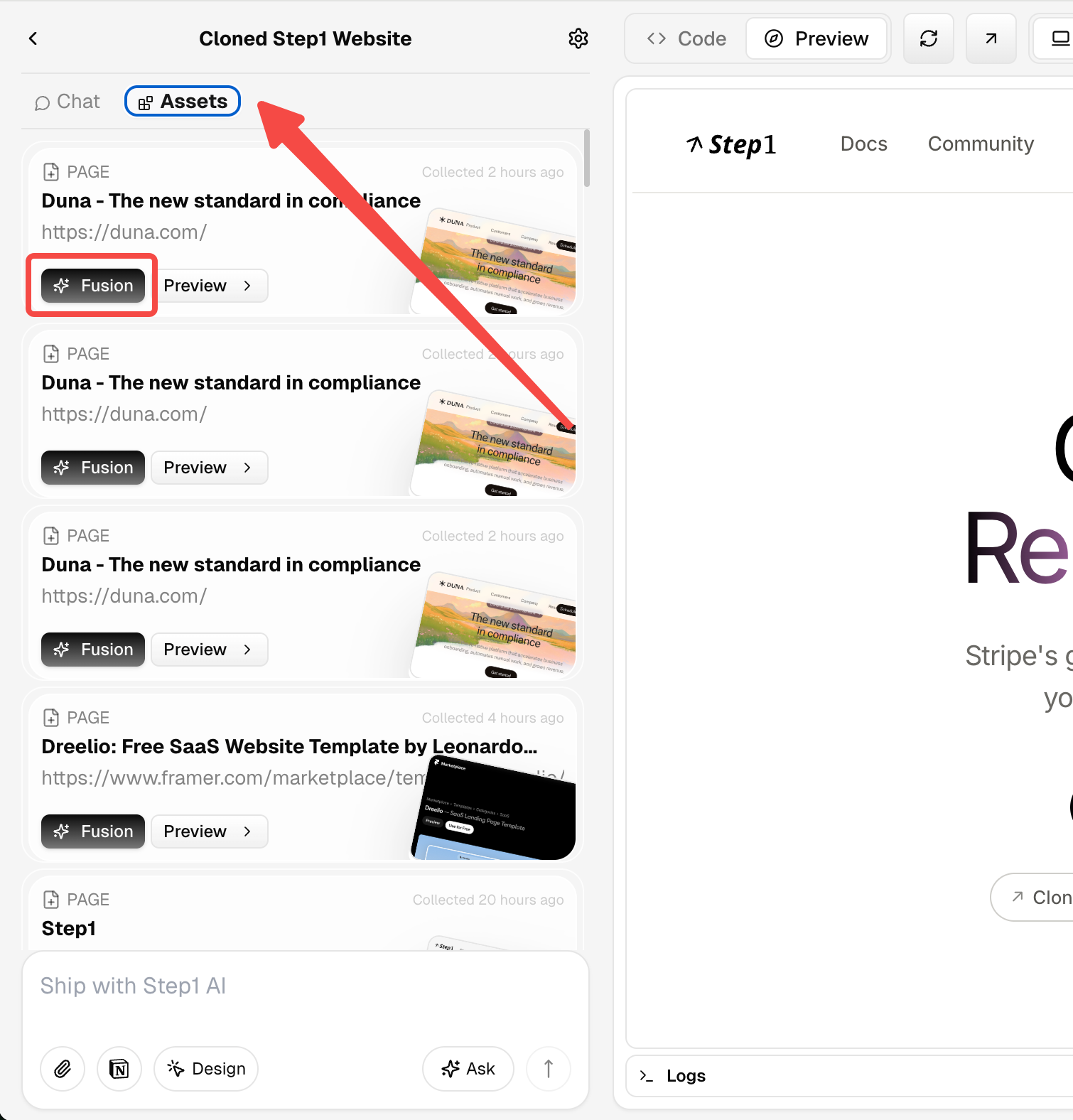
Task: Click Fusion on second Duna card
Action: 93,468
